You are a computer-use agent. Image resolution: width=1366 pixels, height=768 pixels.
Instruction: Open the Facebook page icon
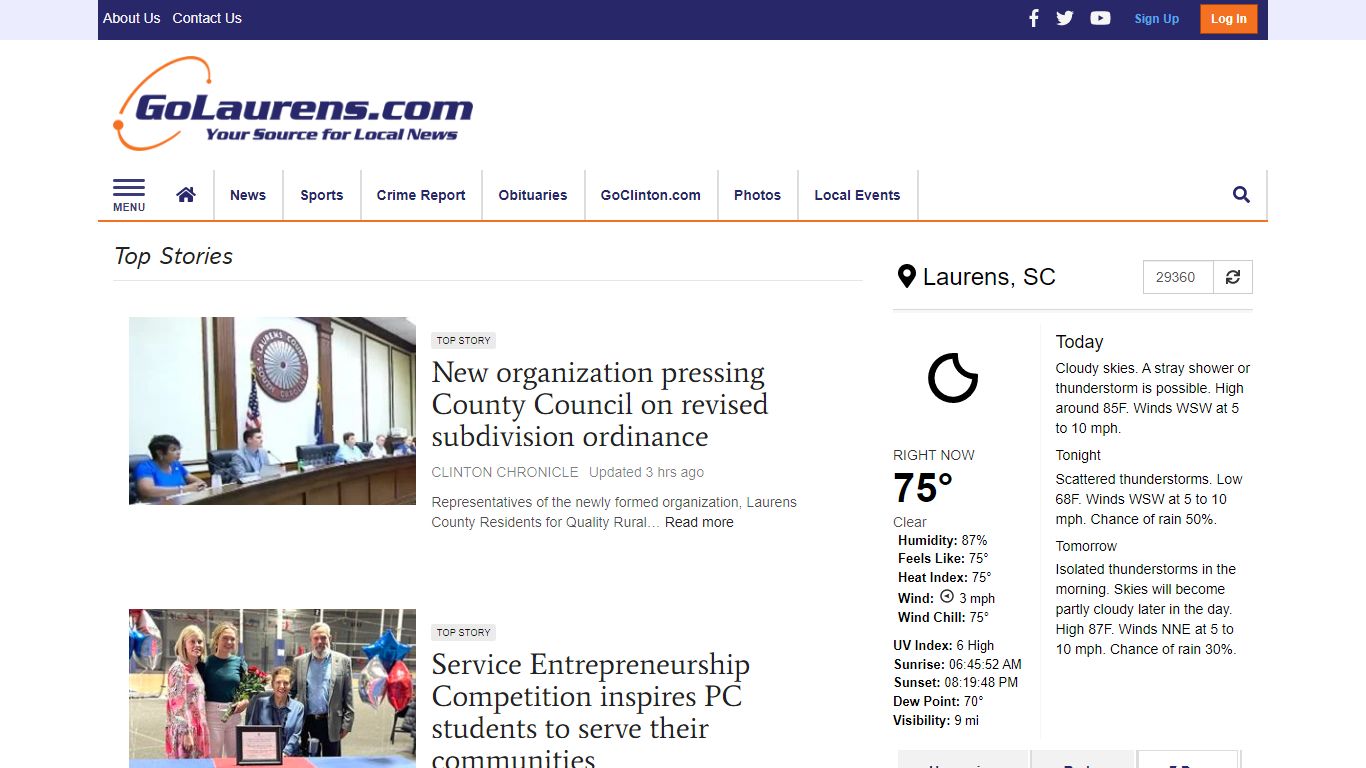point(1034,18)
